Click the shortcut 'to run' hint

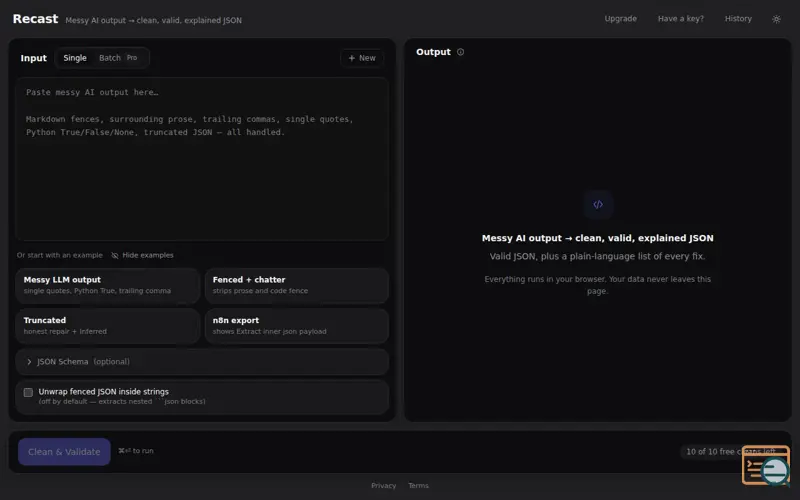point(136,451)
